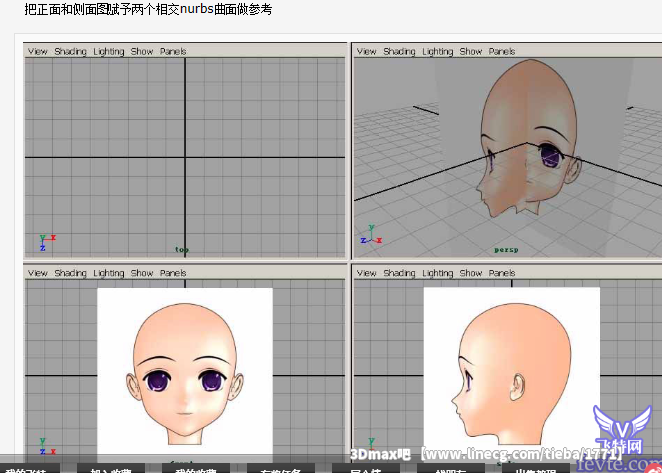Screen dimensions: 662x473
Task: Open the Shading menu in the top viewport
Action: pyautogui.click(x=70, y=52)
